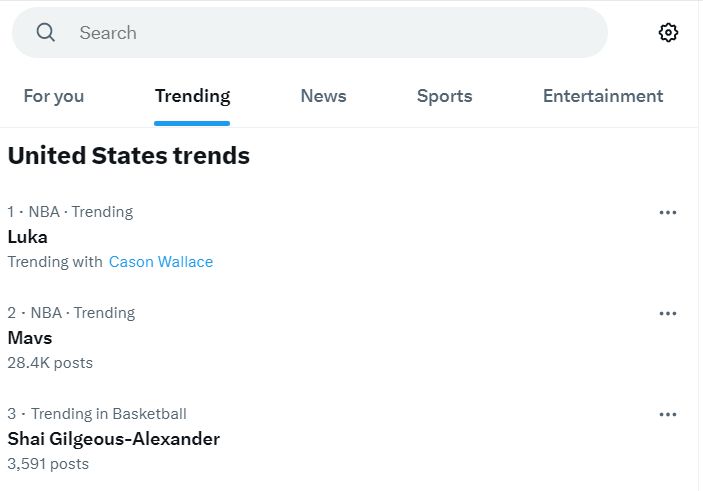Open Shai Gilgeous-Alexander trending topic
The height and width of the screenshot is (491, 703).
point(113,439)
